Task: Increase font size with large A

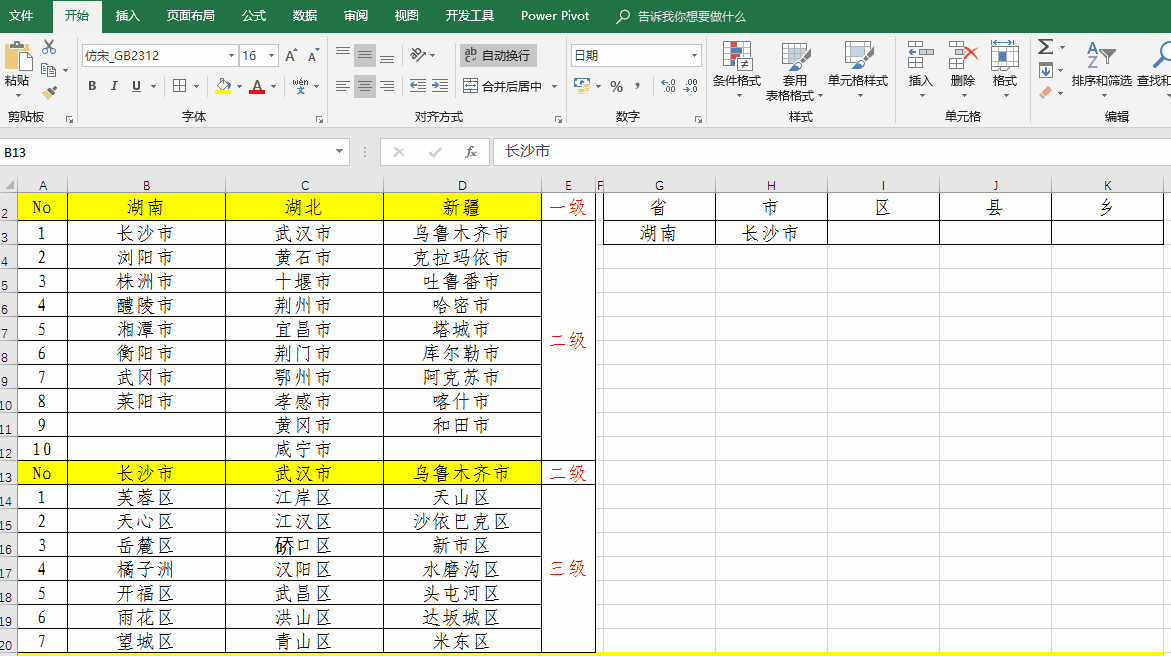Action: click(x=291, y=55)
